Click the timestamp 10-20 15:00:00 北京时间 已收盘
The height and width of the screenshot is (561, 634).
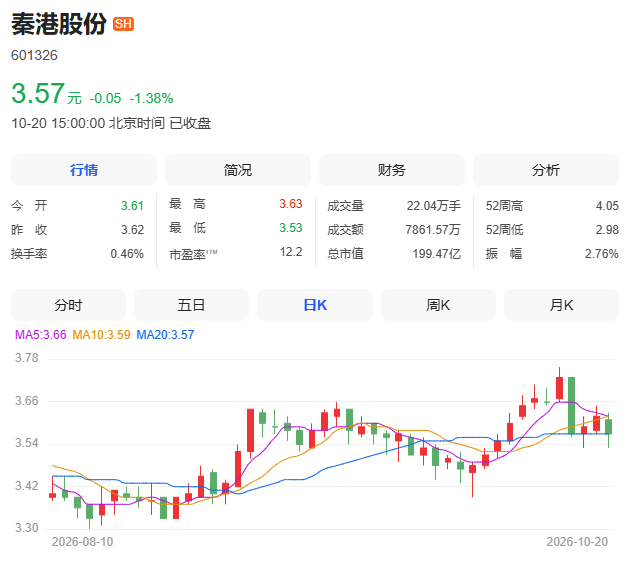(x=111, y=123)
